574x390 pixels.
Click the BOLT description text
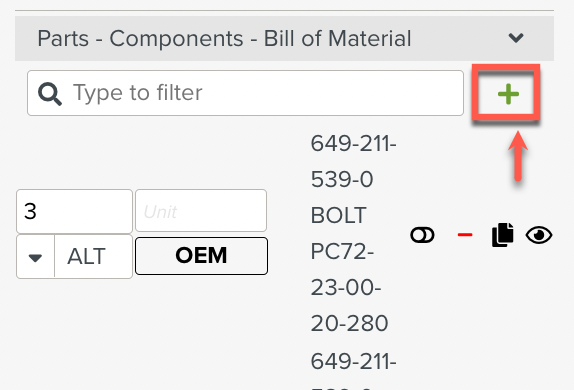tap(339, 215)
